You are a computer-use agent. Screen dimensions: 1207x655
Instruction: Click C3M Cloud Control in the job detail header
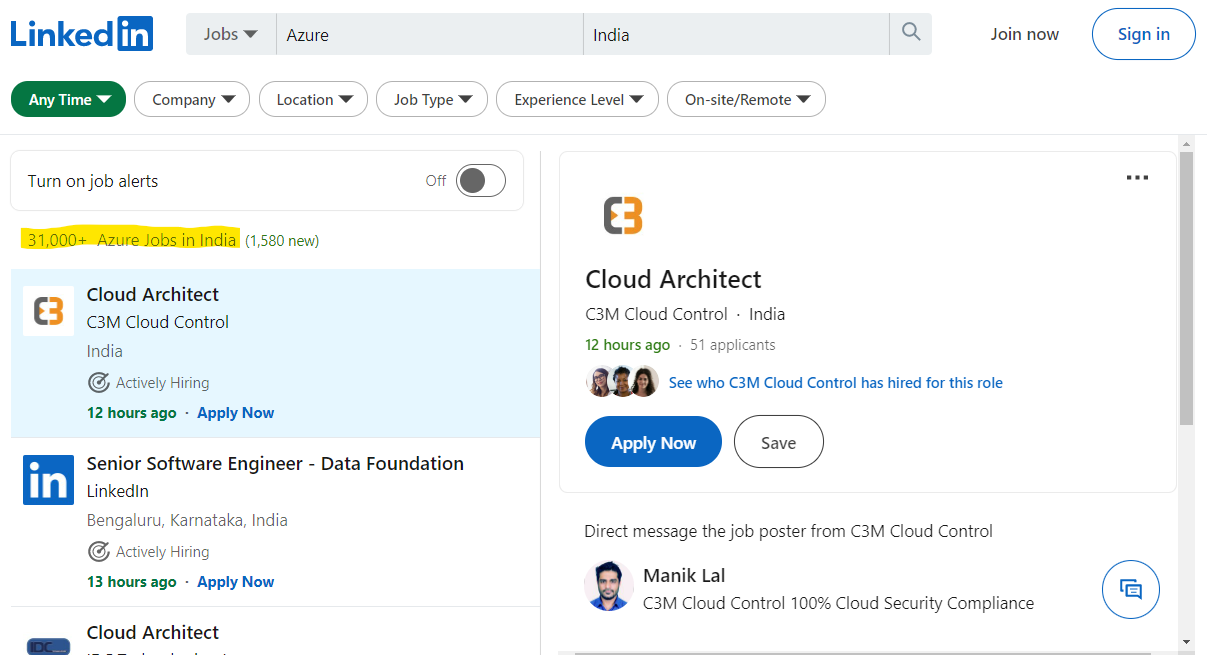tap(656, 314)
